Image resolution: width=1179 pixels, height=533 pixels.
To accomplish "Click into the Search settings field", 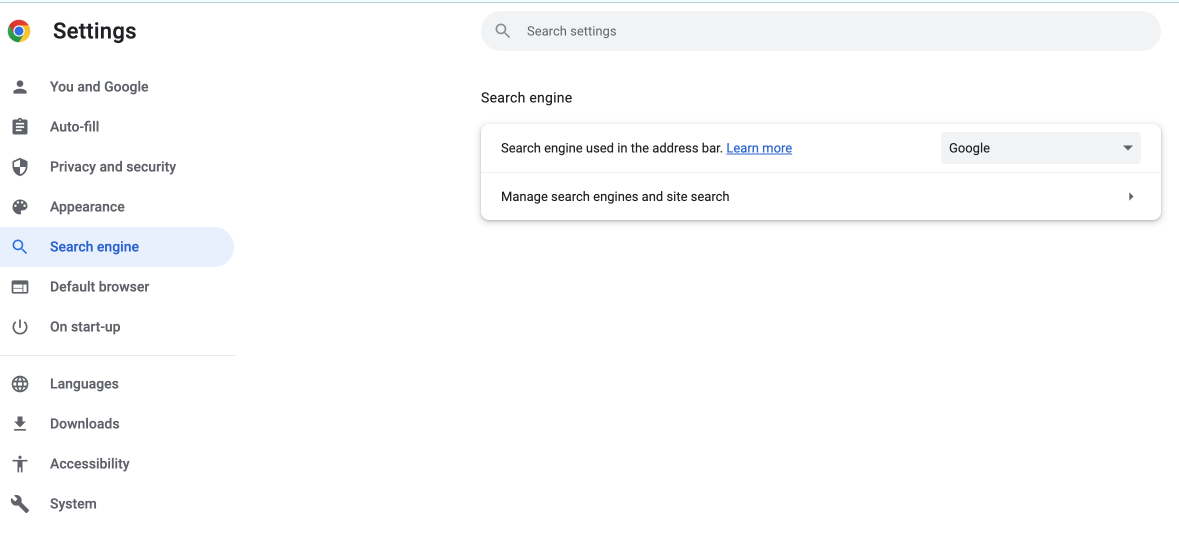I will click(x=820, y=31).
